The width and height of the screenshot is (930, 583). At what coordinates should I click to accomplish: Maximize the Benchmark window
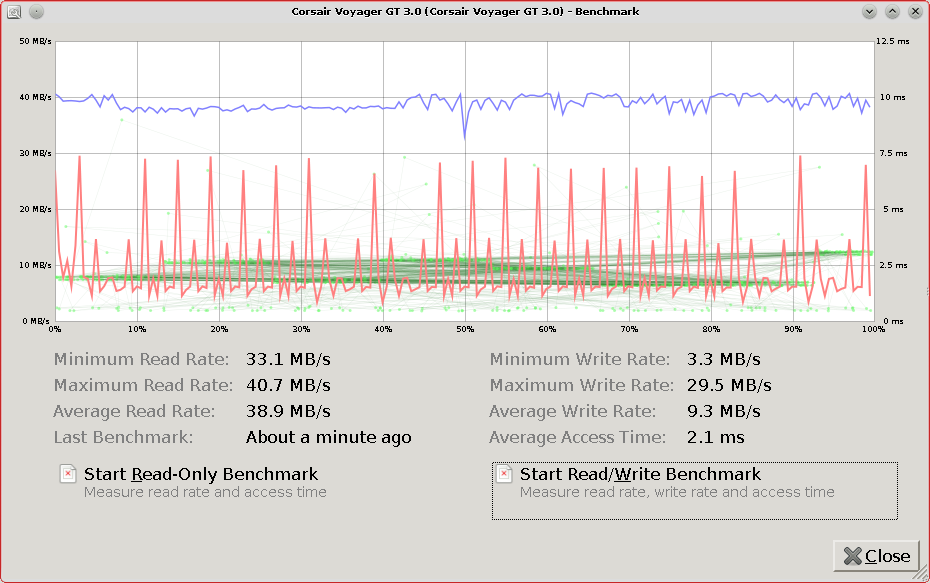pos(892,11)
